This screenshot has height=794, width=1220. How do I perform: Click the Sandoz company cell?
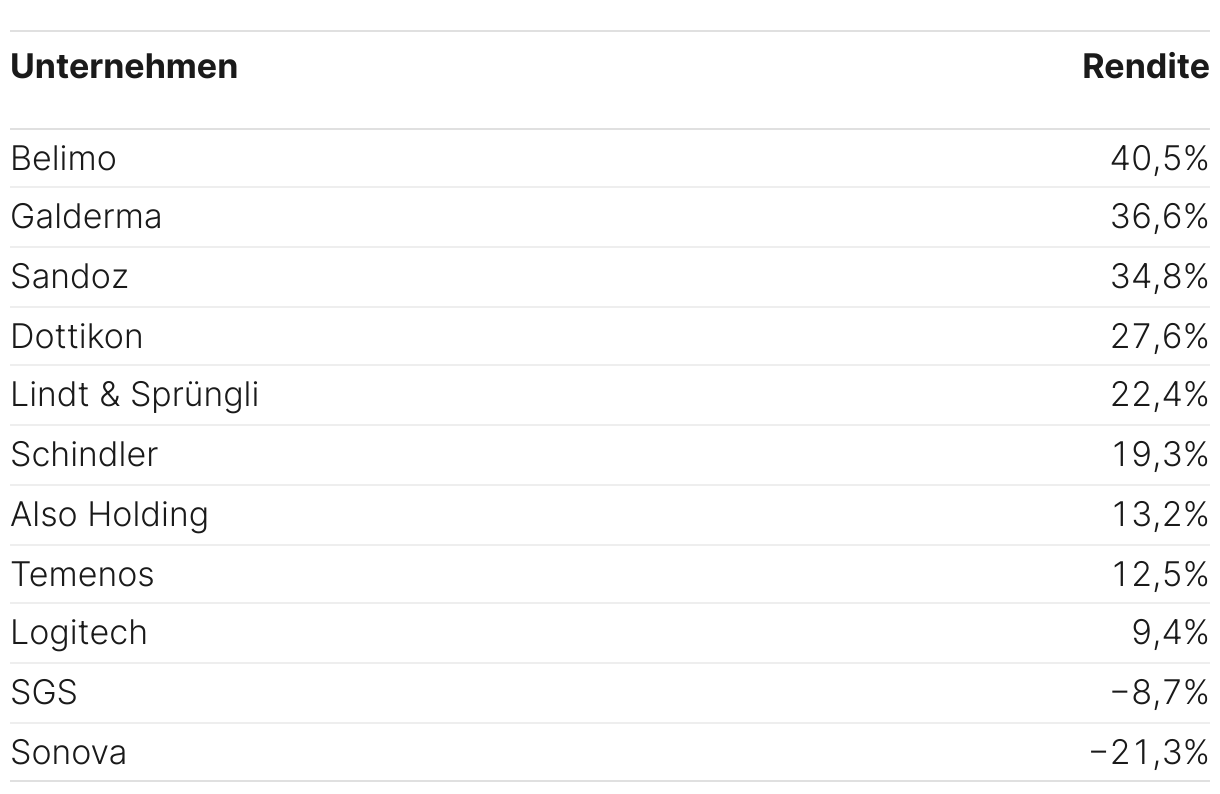[x=69, y=276]
